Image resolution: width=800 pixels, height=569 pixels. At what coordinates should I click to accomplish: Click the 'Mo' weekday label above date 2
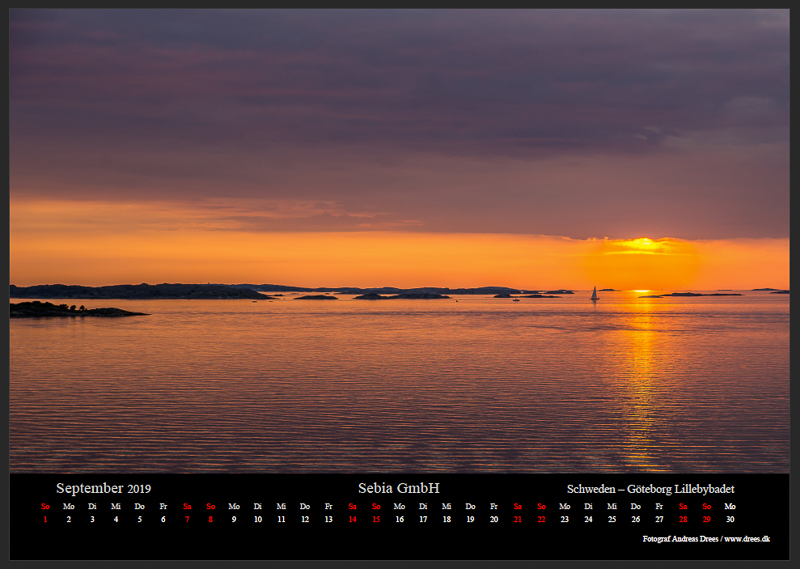click(68, 506)
